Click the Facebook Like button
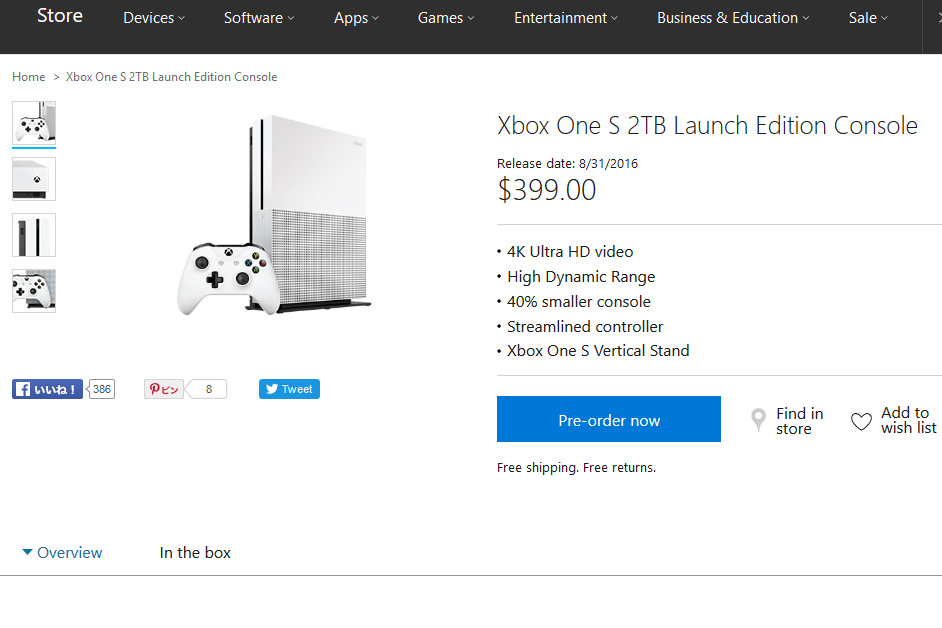The height and width of the screenshot is (628, 942). [x=47, y=389]
